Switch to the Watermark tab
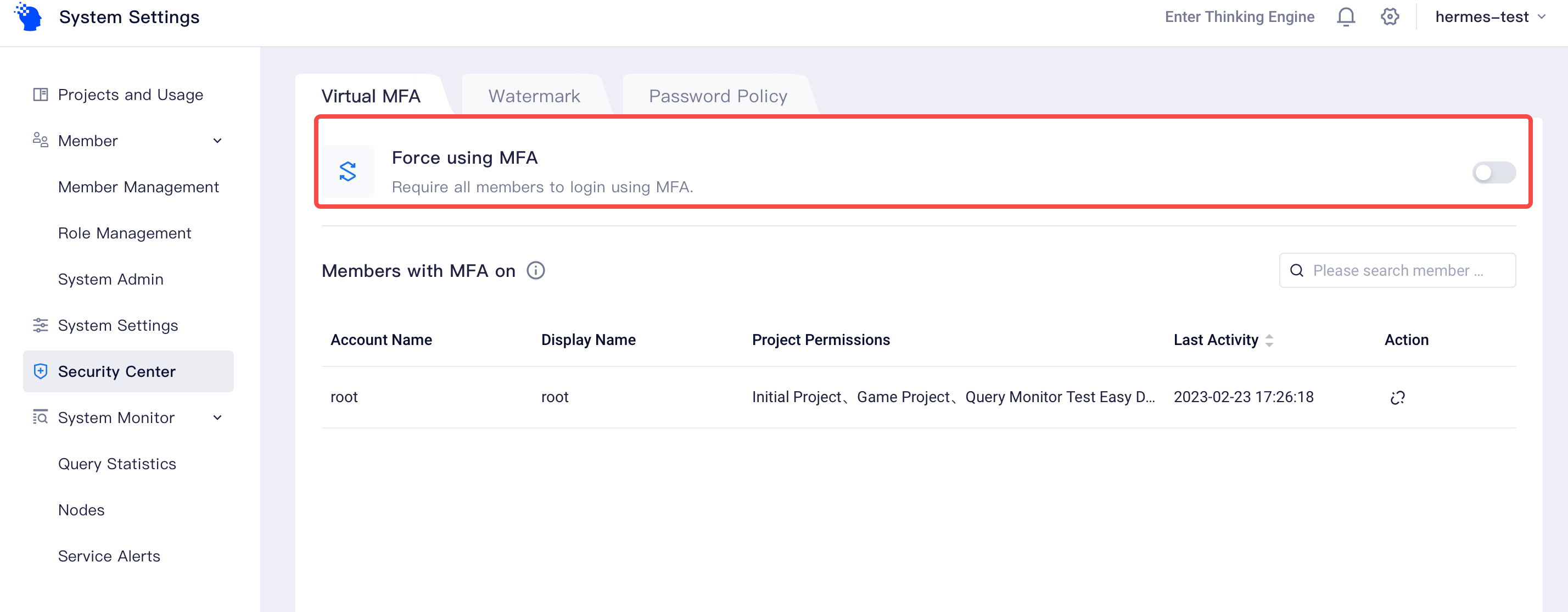The width and height of the screenshot is (1568, 612). pyautogui.click(x=534, y=96)
